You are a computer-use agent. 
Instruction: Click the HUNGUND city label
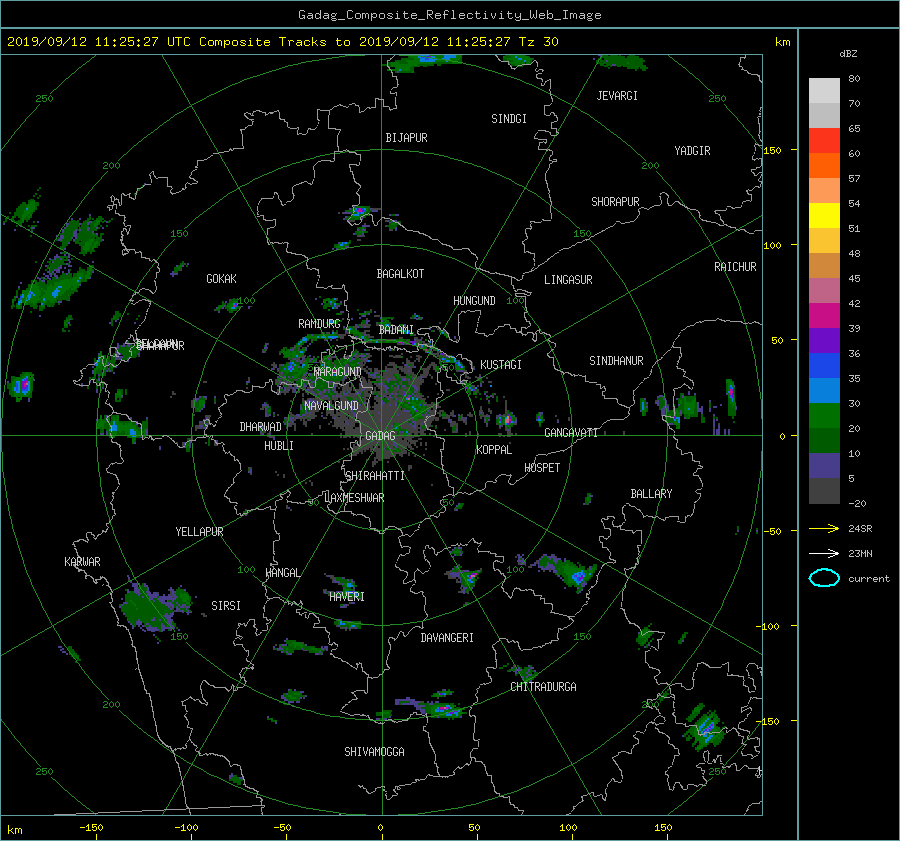coord(474,301)
